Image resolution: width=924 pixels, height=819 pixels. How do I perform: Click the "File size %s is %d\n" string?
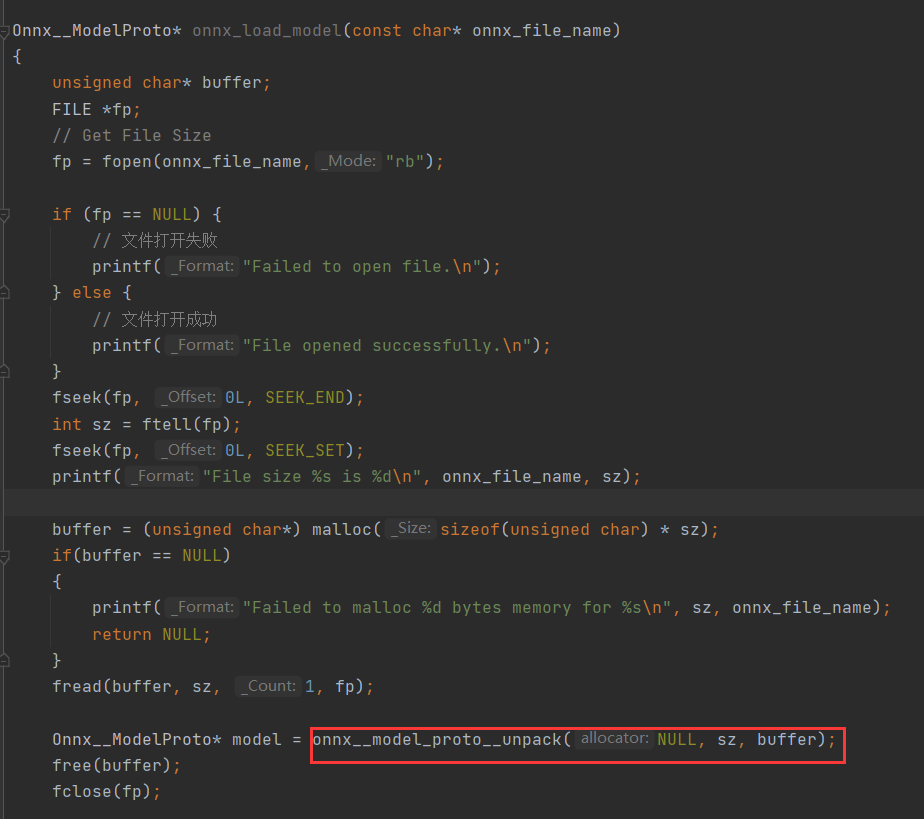coord(312,477)
